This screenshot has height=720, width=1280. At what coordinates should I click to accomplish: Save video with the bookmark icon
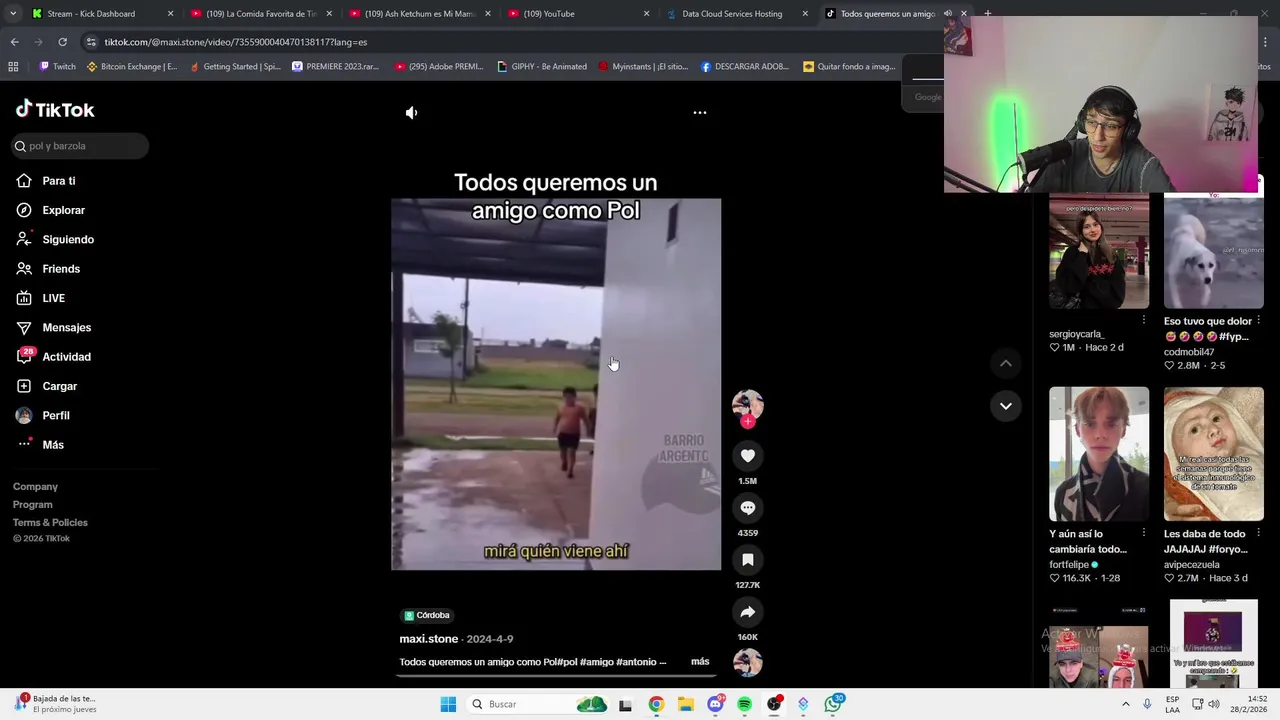tap(747, 560)
